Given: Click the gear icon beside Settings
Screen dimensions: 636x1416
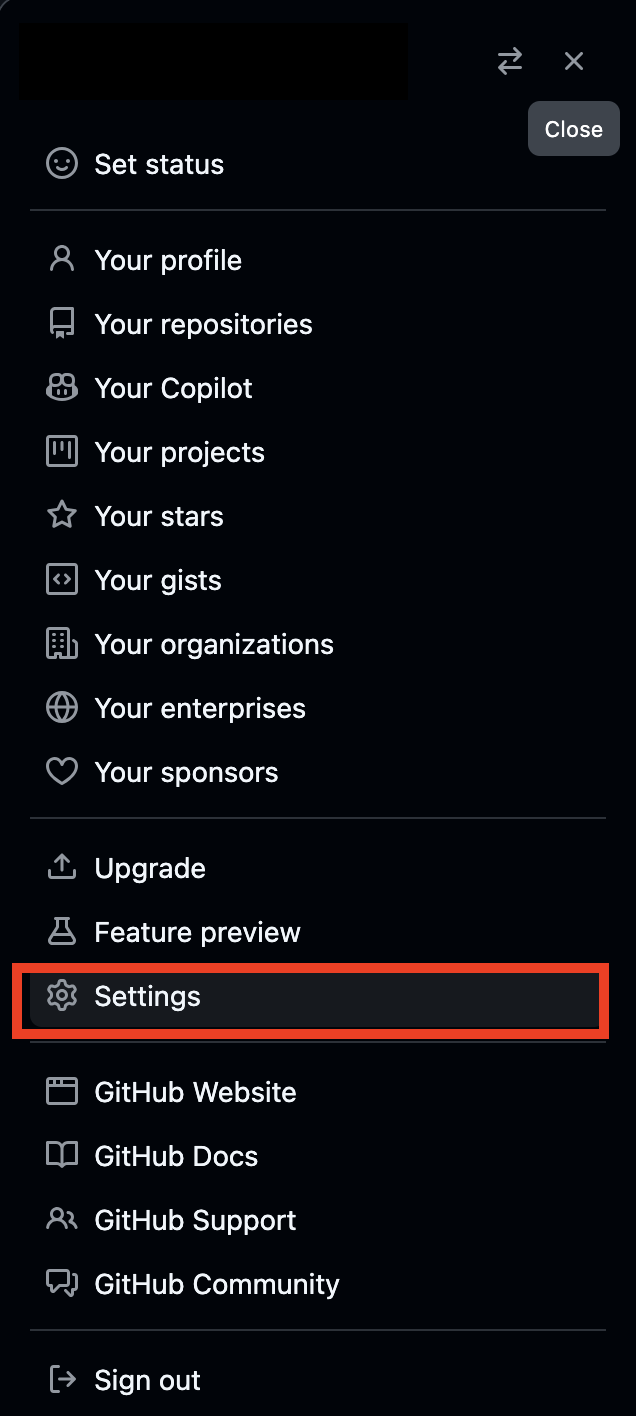Looking at the screenshot, I should tap(62, 996).
